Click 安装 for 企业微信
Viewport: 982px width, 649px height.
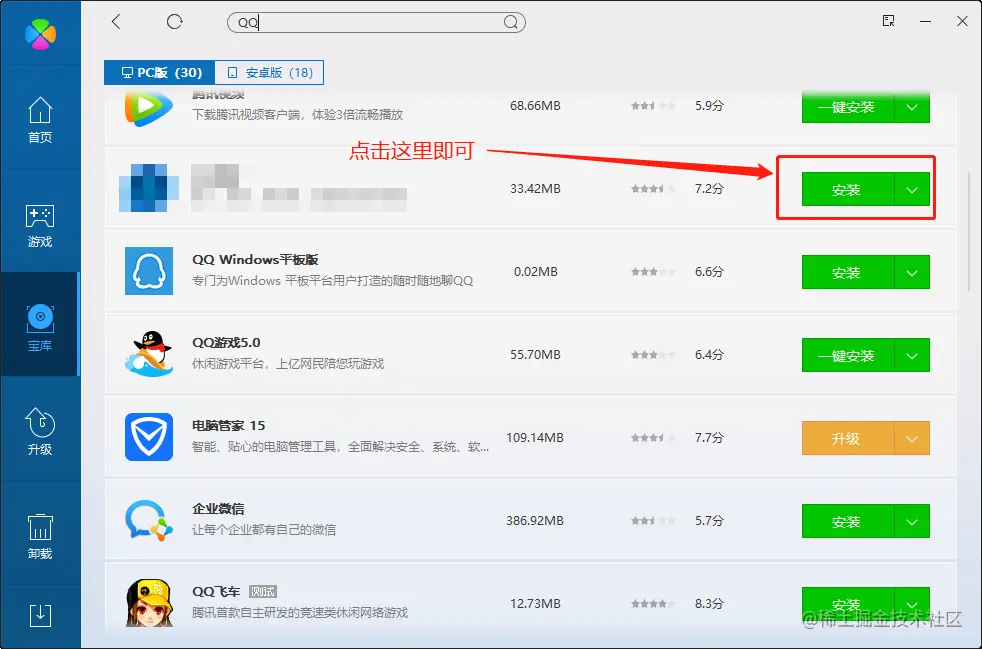point(848,521)
